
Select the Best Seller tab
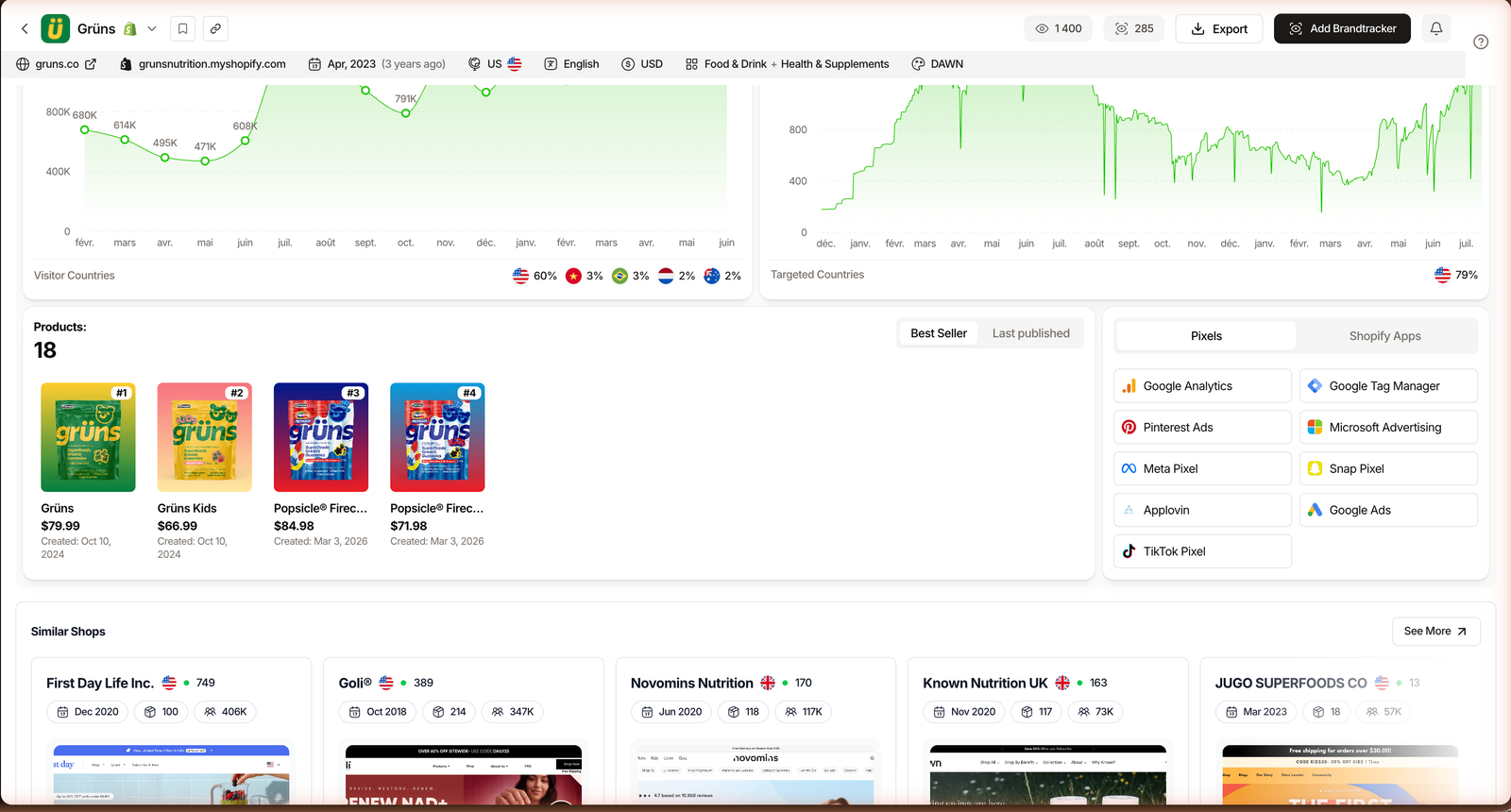[939, 333]
